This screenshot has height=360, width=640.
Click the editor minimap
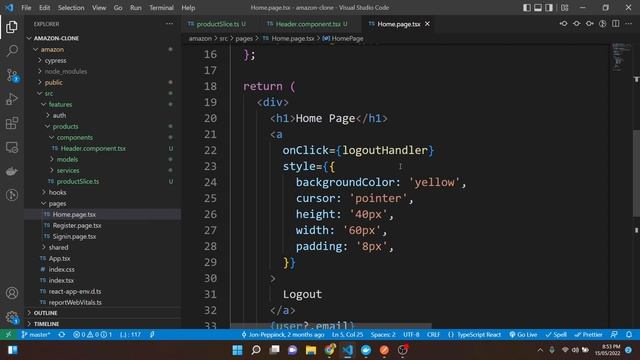pos(621,56)
